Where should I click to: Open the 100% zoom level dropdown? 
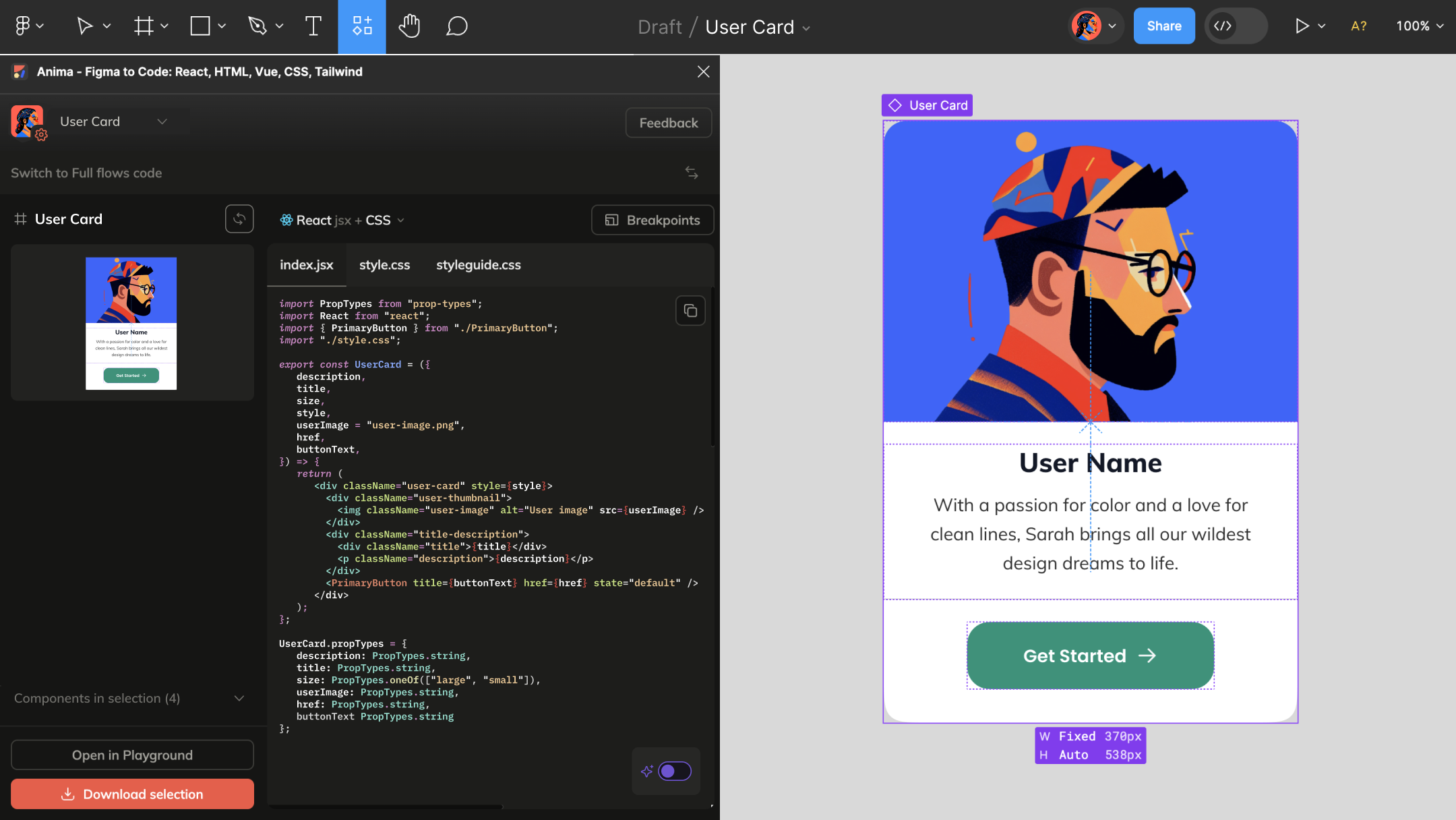click(x=1420, y=26)
